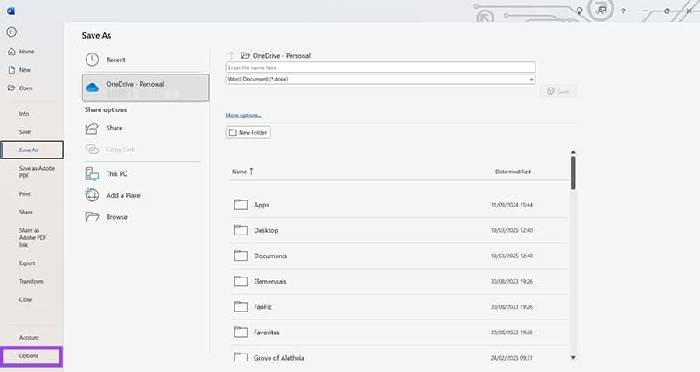Click the scrollbar down arrow
Viewport: 700px width, 372px height.
(573, 358)
